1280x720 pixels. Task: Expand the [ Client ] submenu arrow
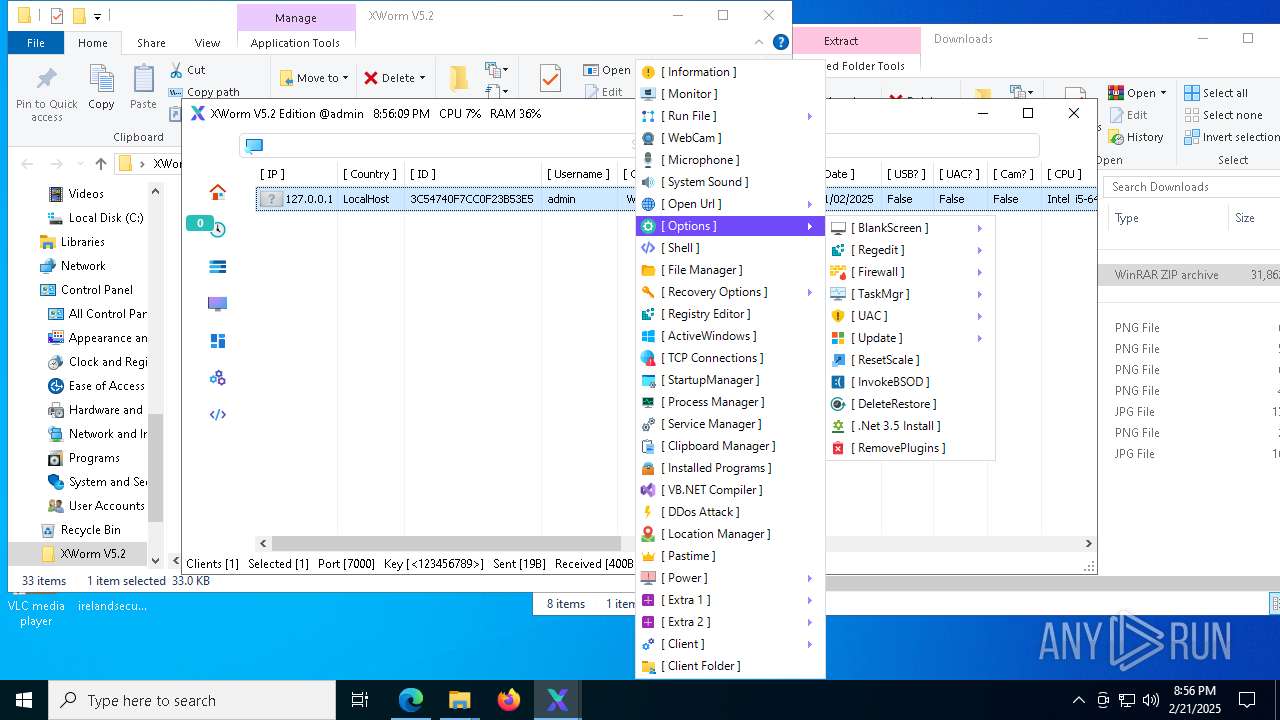(810, 644)
